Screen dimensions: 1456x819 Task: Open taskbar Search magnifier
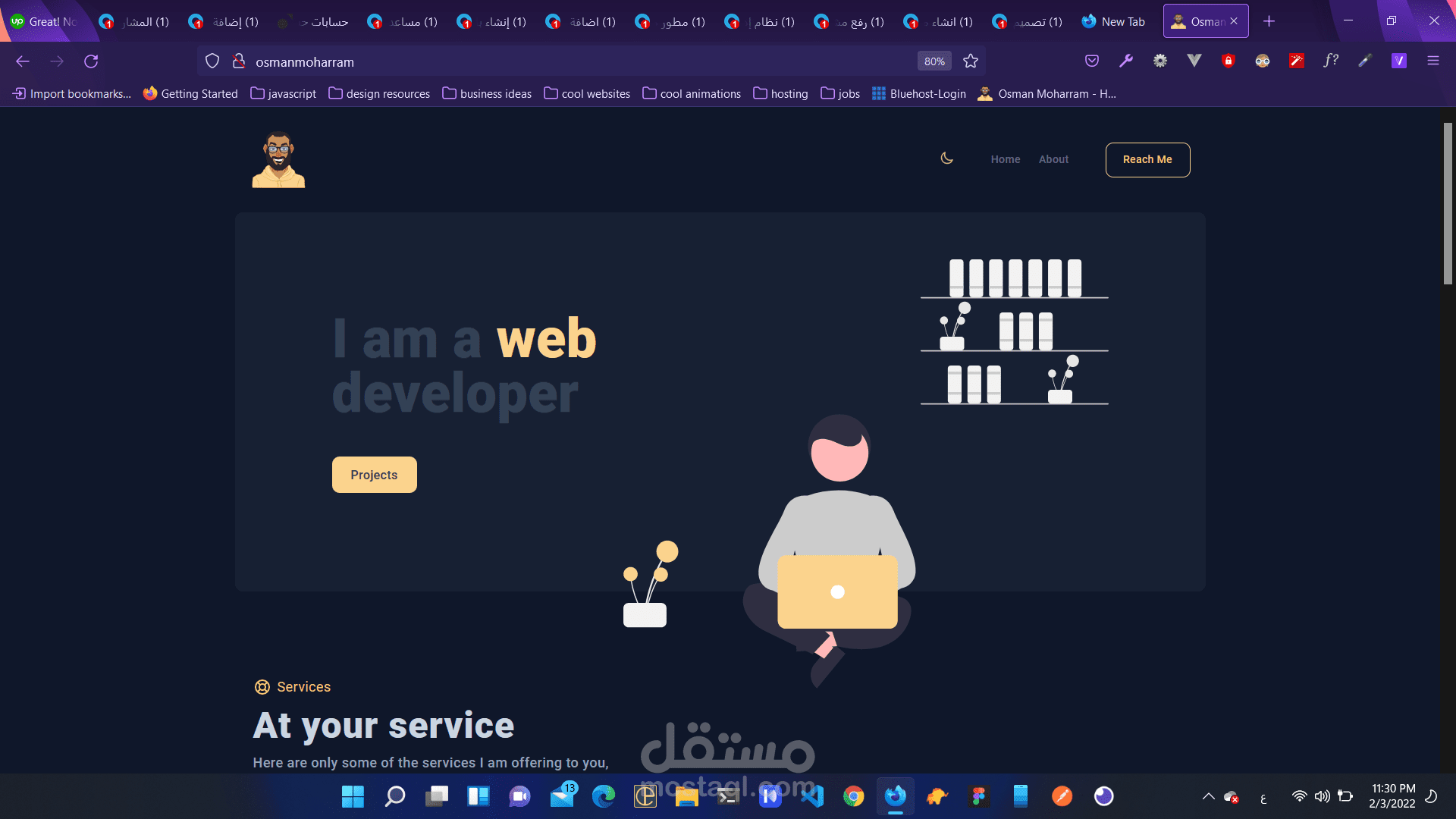[x=394, y=796]
